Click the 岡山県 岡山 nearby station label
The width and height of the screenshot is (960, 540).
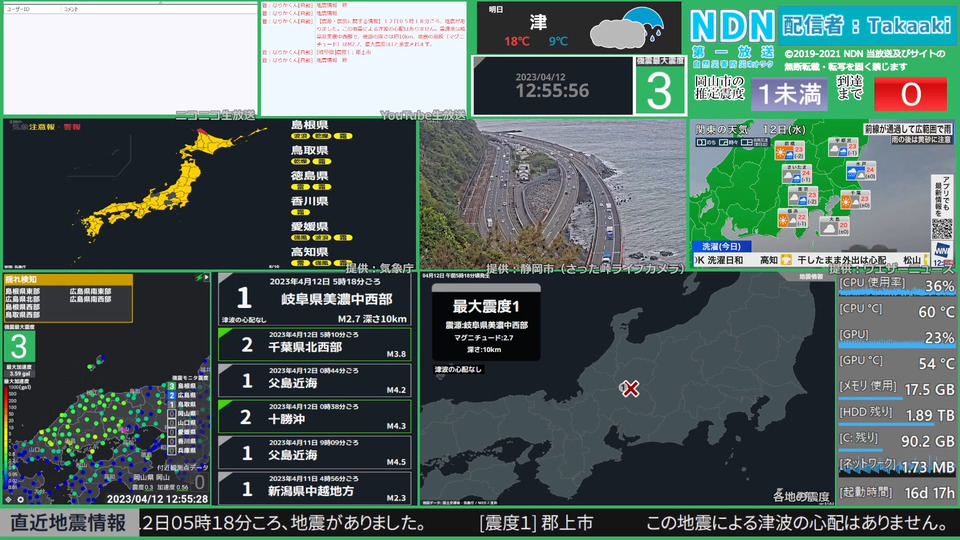tap(151, 477)
